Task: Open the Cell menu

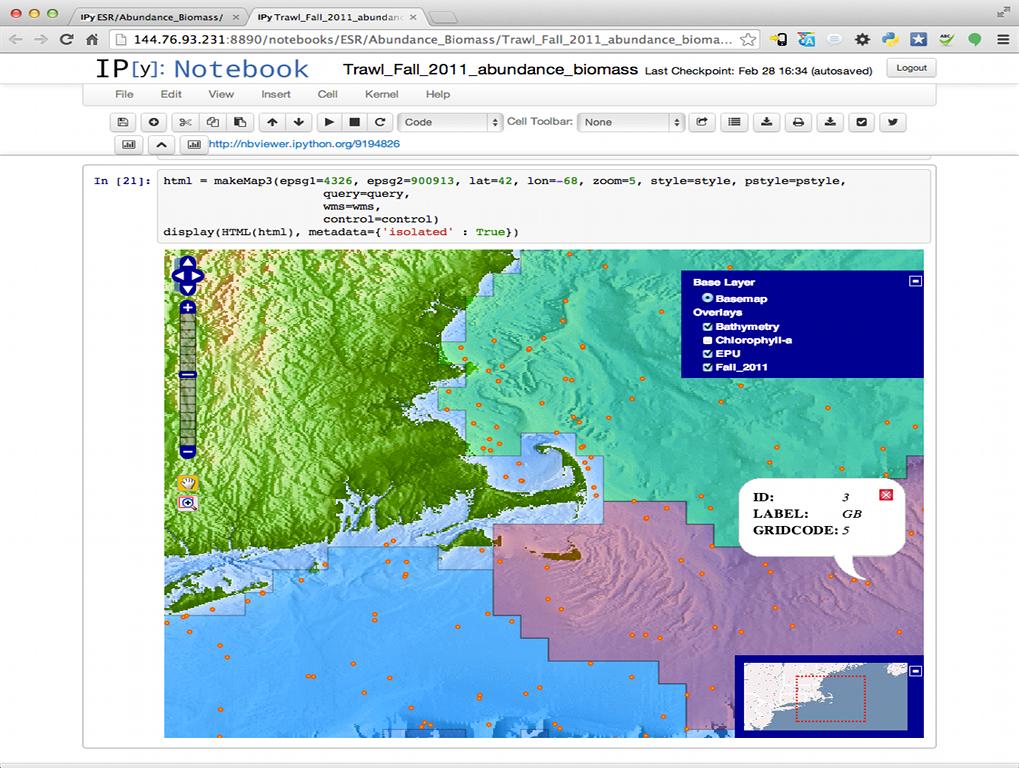Action: coord(328,94)
